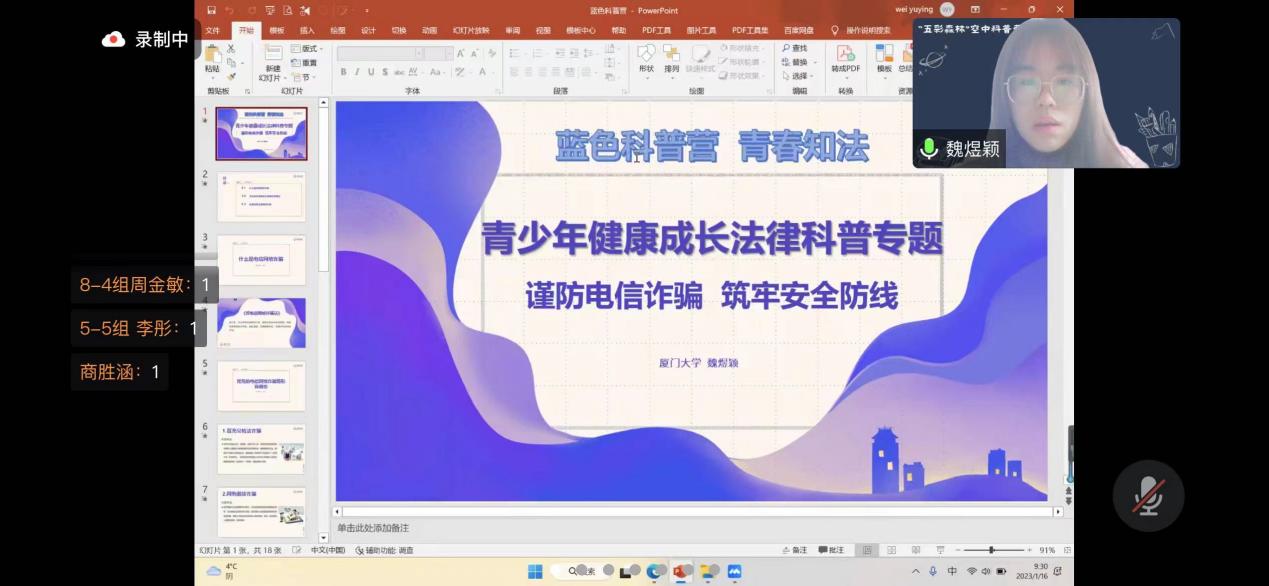This screenshot has height=586, width=1269.
Task: Click the zoom slider in status bar
Action: point(991,550)
